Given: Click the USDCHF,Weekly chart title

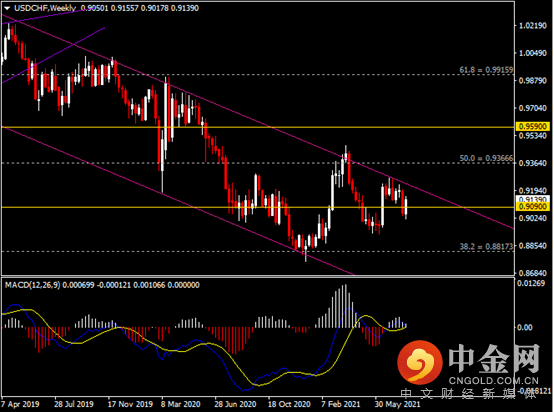Looking at the screenshot, I should (45, 8).
